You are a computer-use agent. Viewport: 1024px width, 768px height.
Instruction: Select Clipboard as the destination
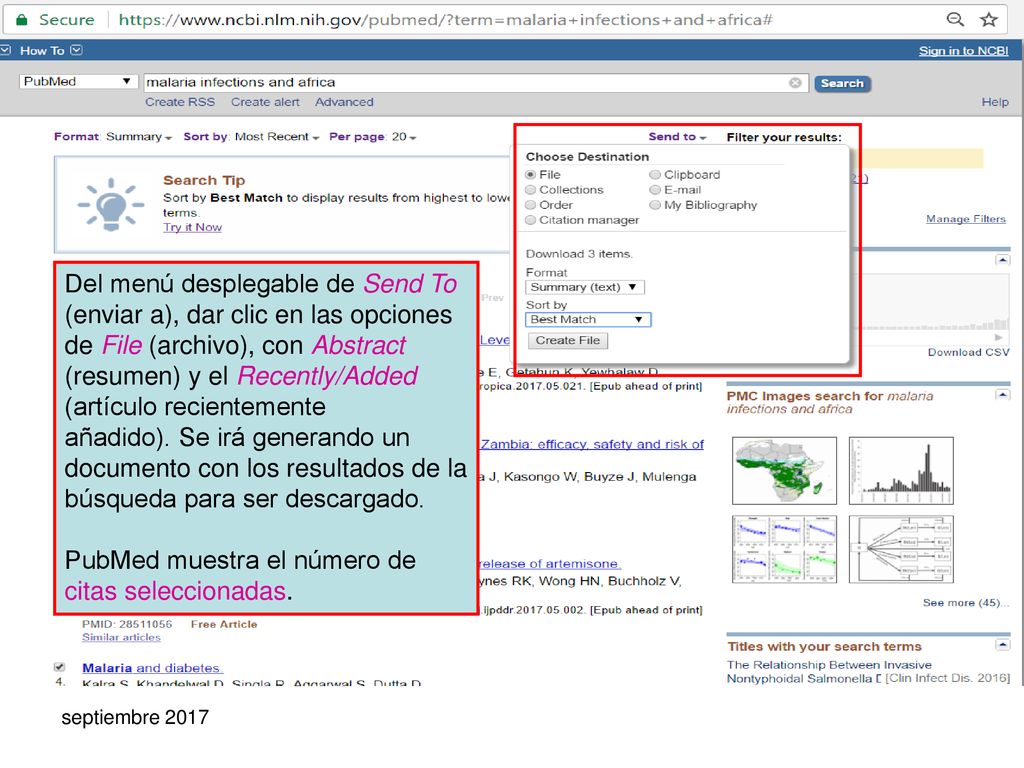click(x=655, y=174)
